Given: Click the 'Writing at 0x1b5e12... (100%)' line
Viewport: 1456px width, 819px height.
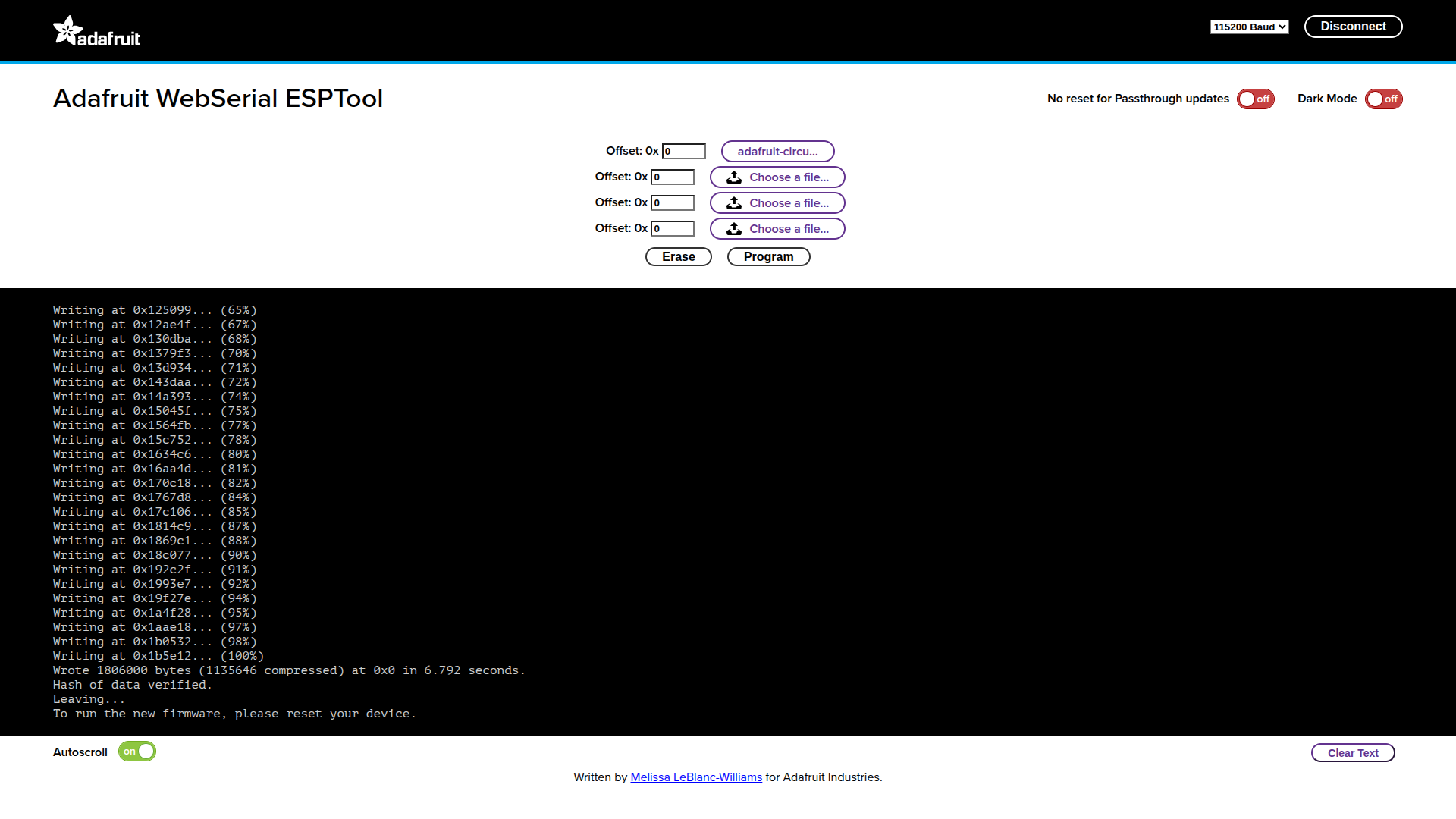Looking at the screenshot, I should (158, 656).
